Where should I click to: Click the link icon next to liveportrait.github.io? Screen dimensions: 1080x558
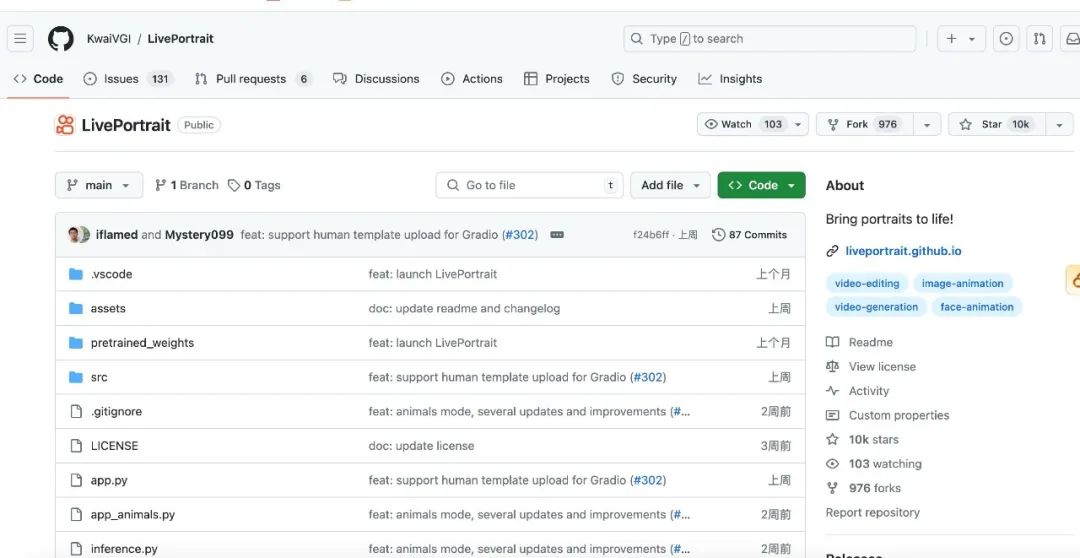[832, 251]
